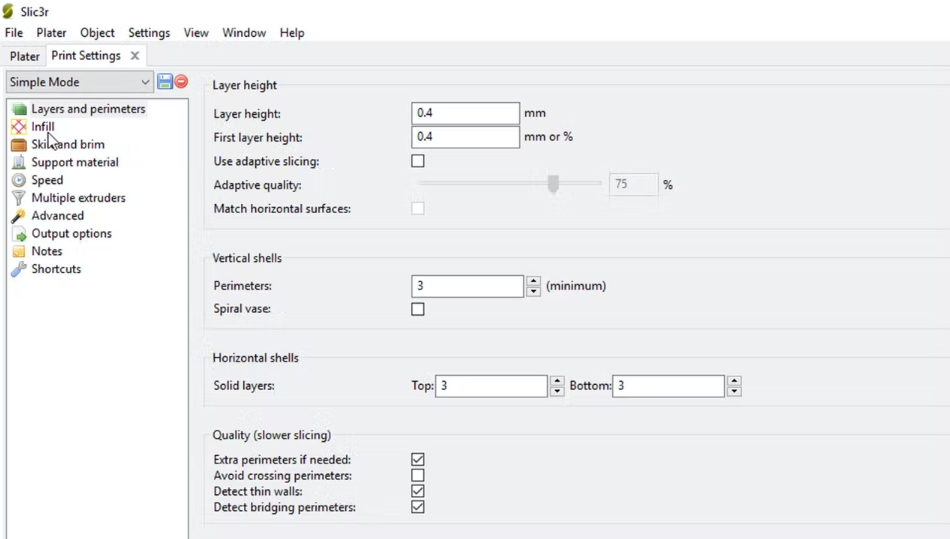Screen dimensions: 950x539
Task: Click the Bottom solid layers field
Action: coord(668,386)
